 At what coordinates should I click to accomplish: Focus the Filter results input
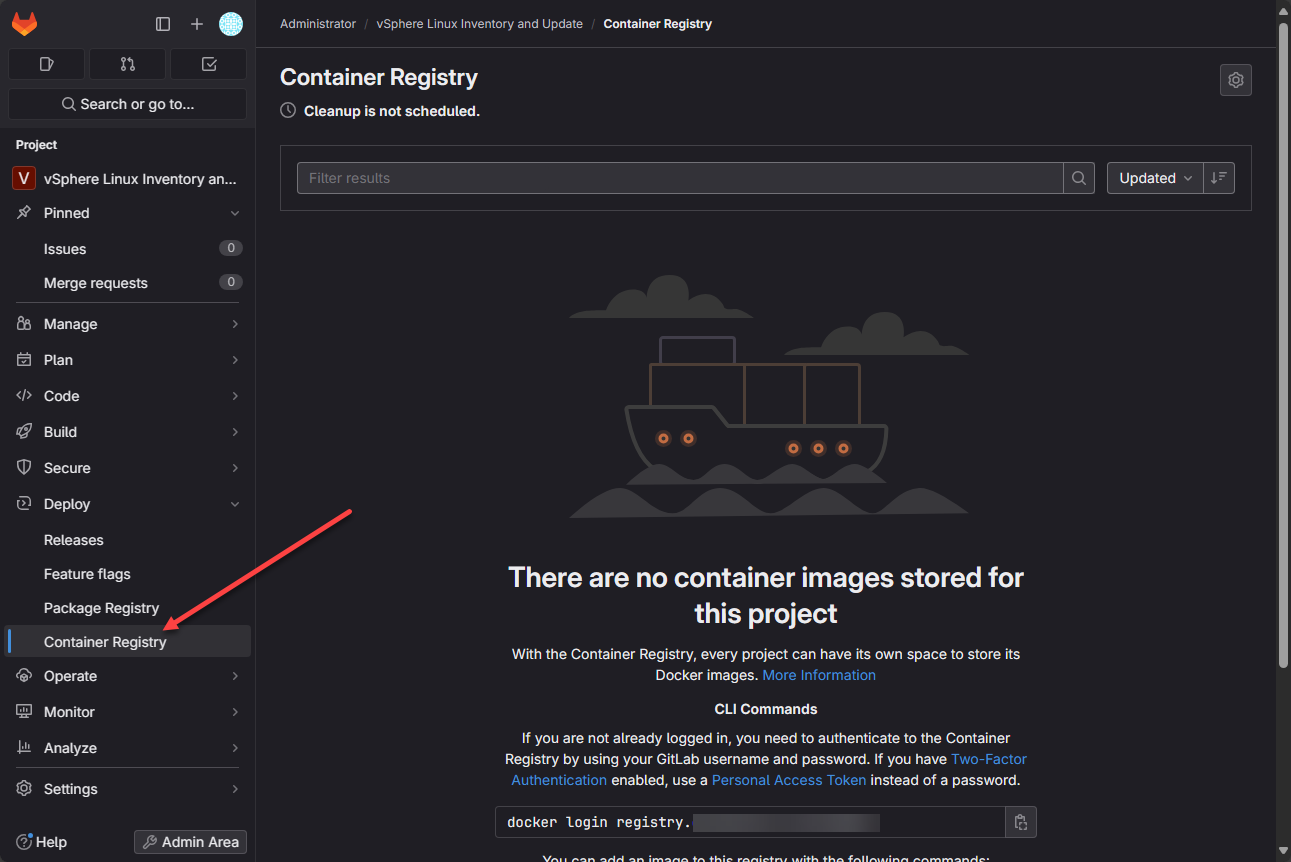coord(680,178)
